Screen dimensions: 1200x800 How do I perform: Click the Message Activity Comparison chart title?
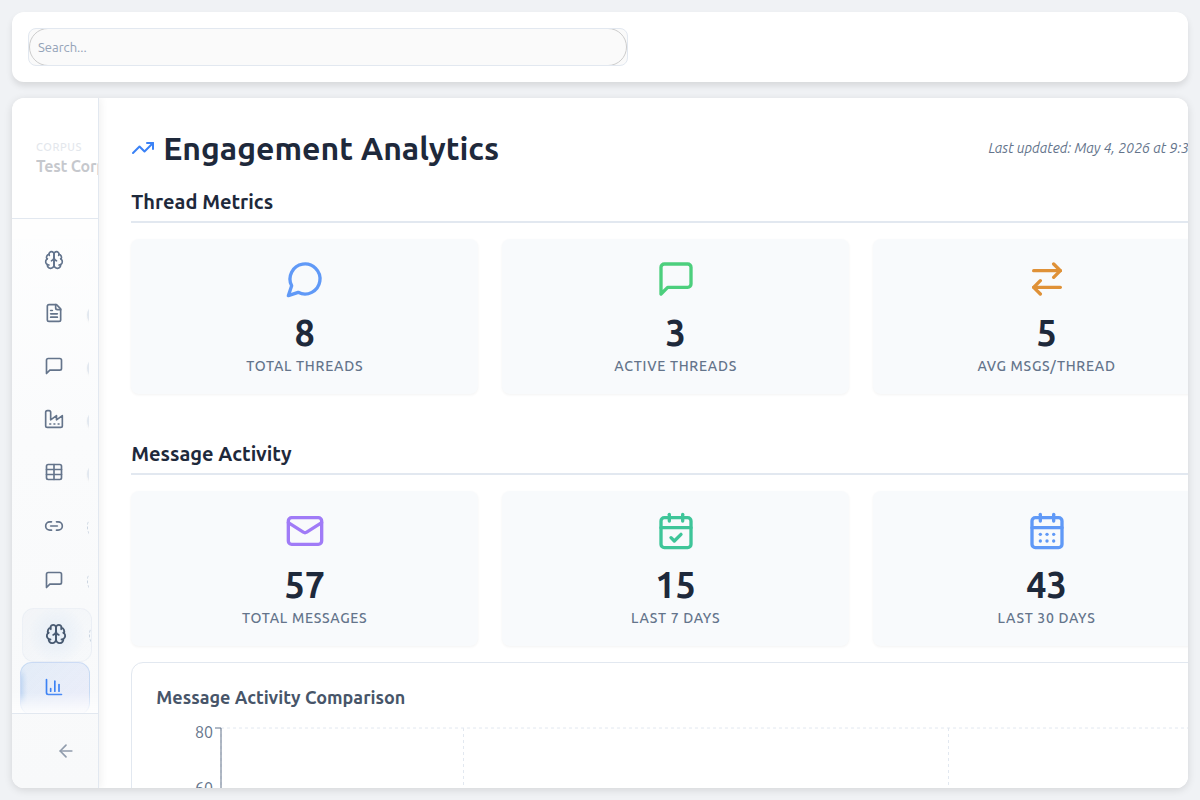point(281,698)
